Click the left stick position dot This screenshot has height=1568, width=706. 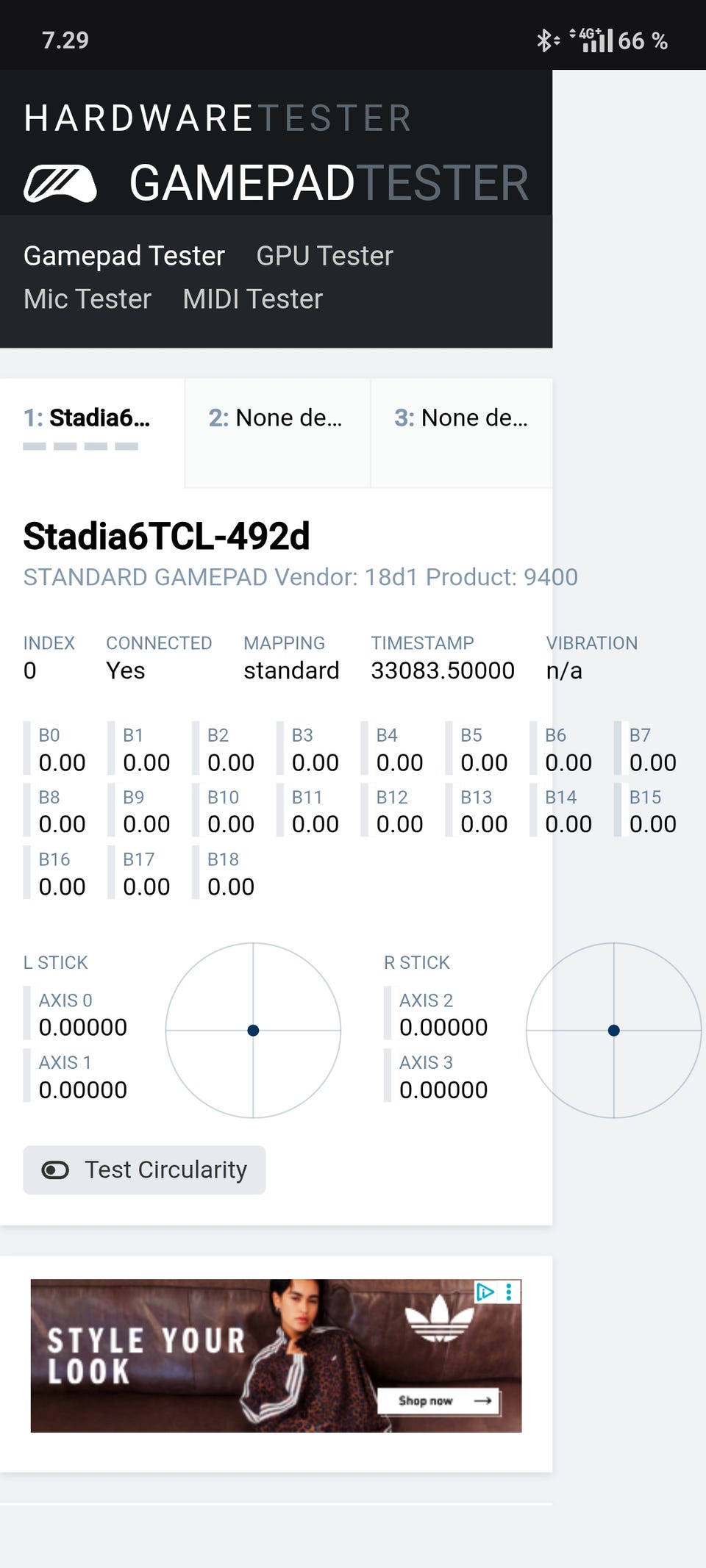coord(253,1031)
